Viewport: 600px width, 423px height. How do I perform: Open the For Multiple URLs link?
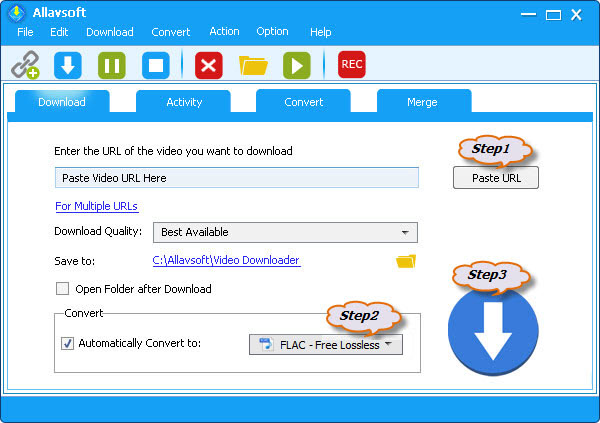[x=96, y=206]
